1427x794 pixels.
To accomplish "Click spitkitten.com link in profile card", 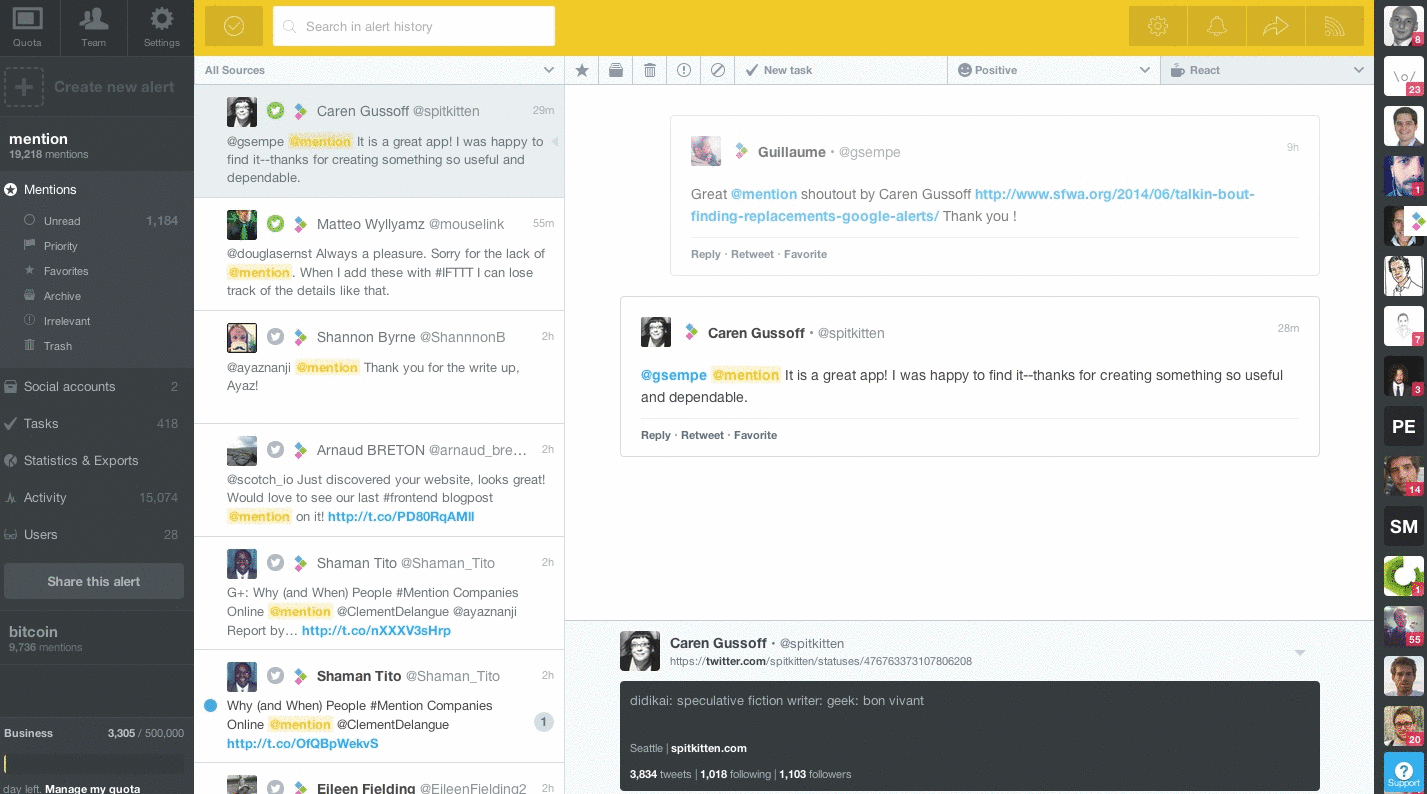I will click(x=709, y=748).
